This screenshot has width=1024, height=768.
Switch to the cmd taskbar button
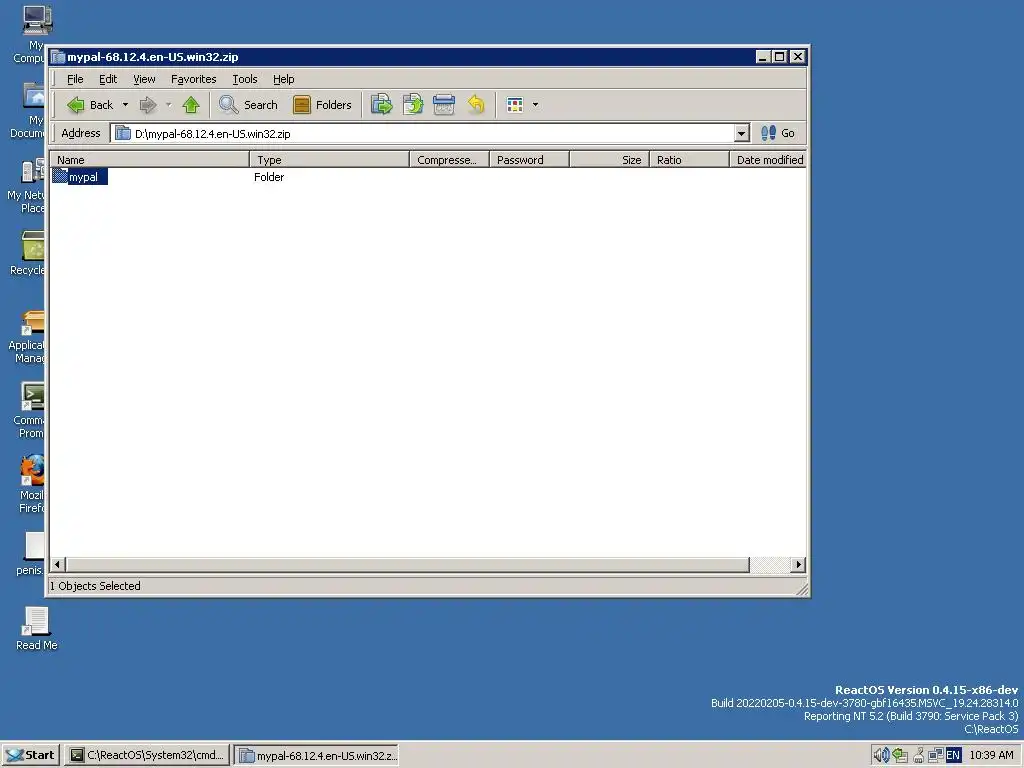coord(148,756)
